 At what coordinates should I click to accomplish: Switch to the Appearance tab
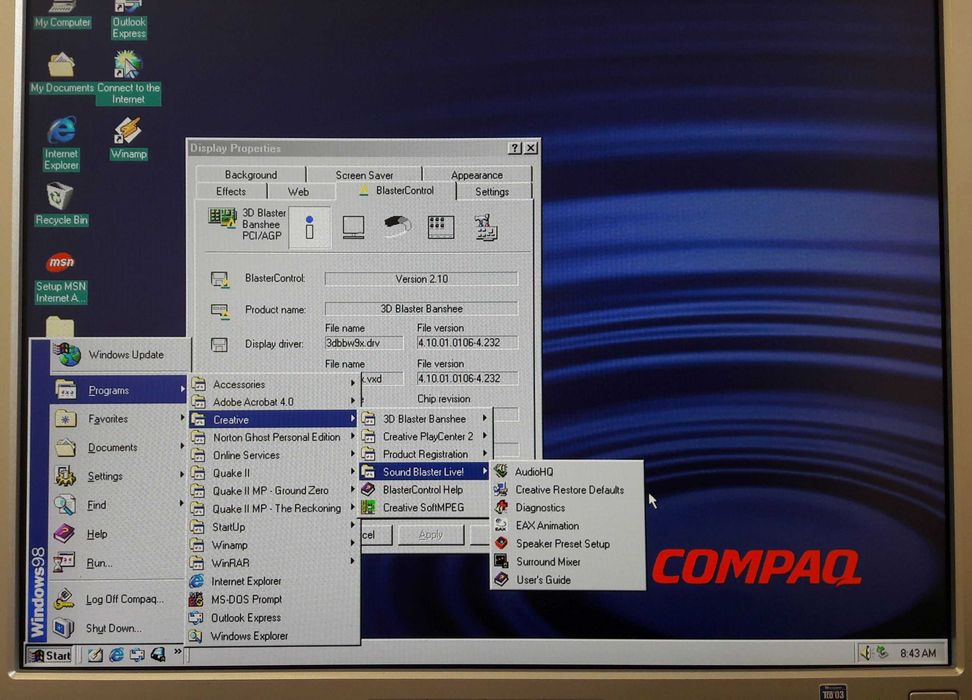(477, 175)
